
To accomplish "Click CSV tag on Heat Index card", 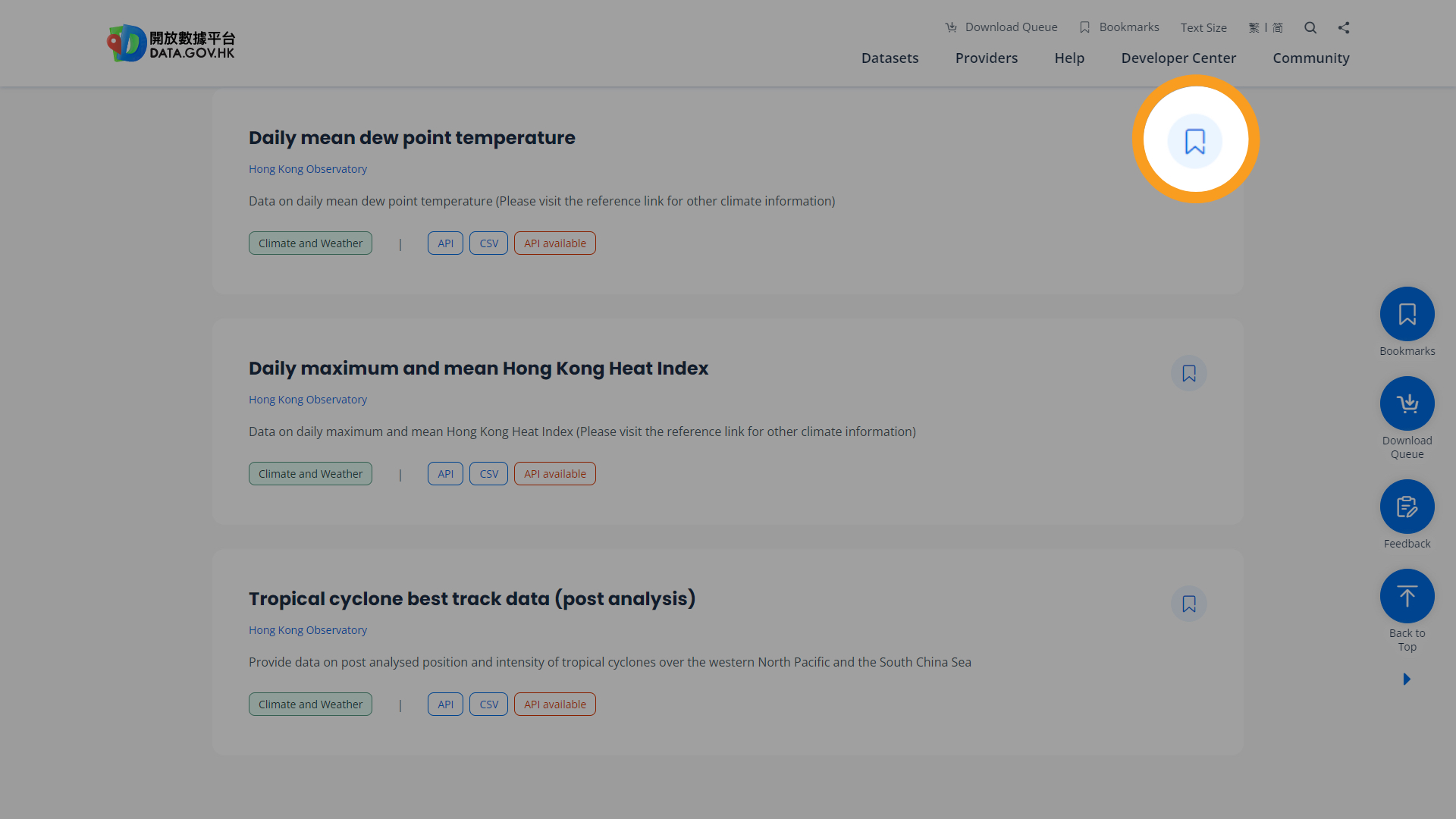I will (488, 474).
